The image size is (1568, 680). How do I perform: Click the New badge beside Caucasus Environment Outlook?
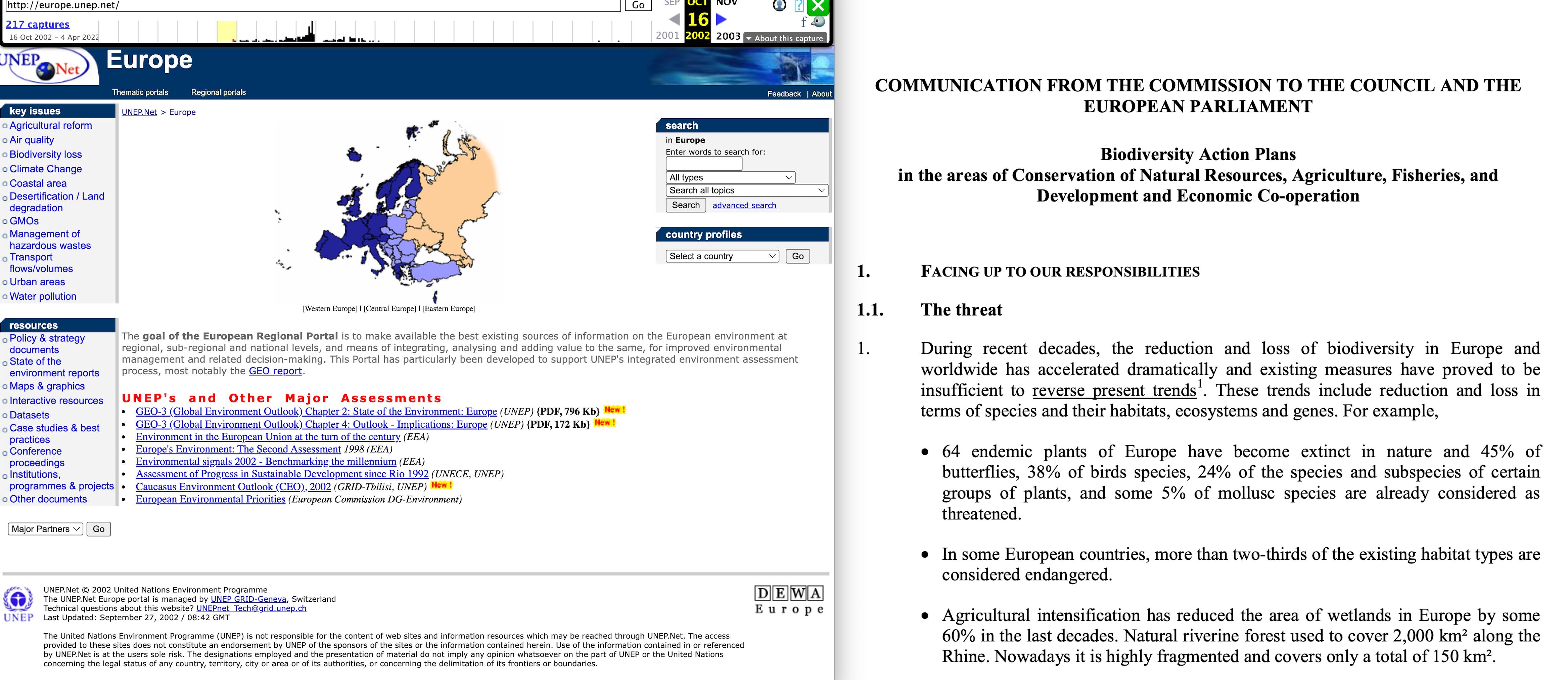click(441, 485)
